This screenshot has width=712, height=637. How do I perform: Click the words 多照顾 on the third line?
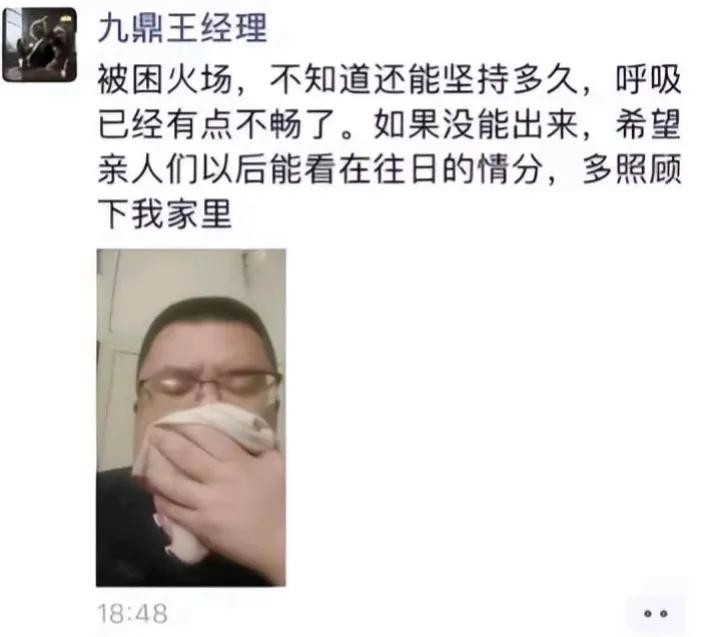tap(632, 169)
